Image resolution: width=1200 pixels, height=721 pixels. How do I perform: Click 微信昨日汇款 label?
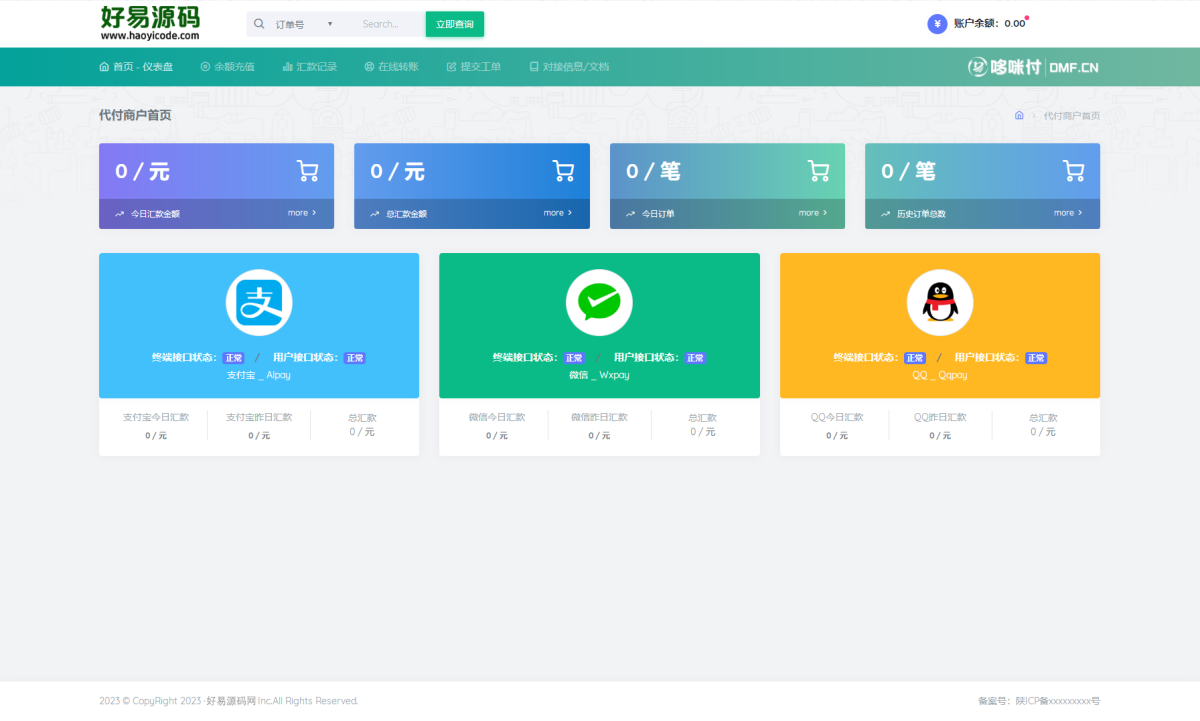coord(599,417)
